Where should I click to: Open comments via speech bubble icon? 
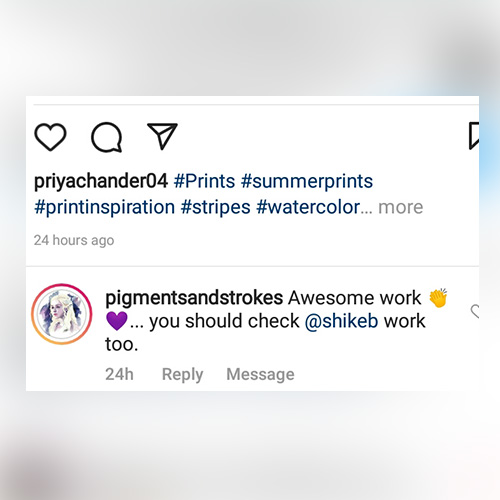107,137
